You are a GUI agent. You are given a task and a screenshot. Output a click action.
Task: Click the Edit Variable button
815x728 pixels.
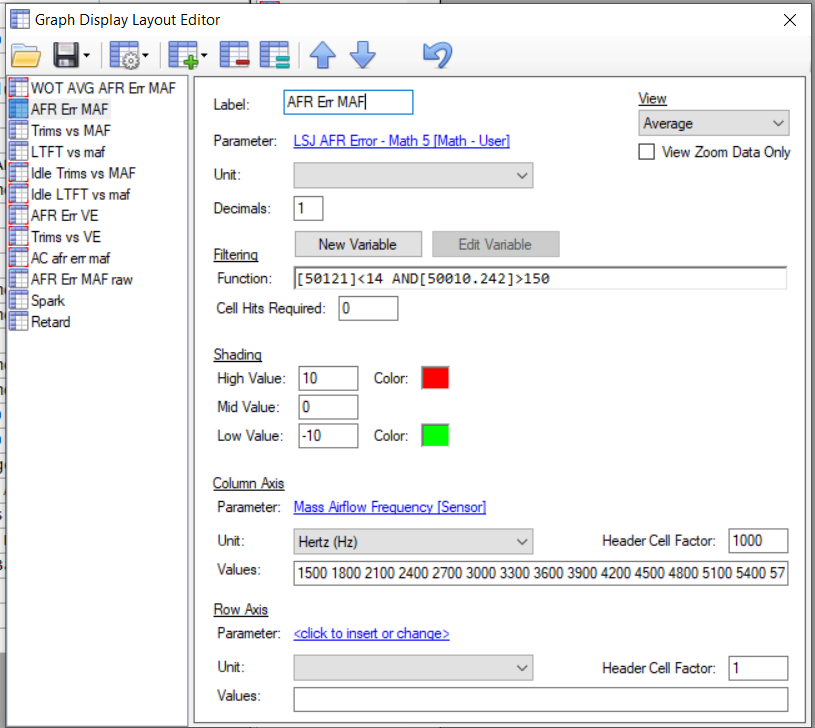coord(496,245)
